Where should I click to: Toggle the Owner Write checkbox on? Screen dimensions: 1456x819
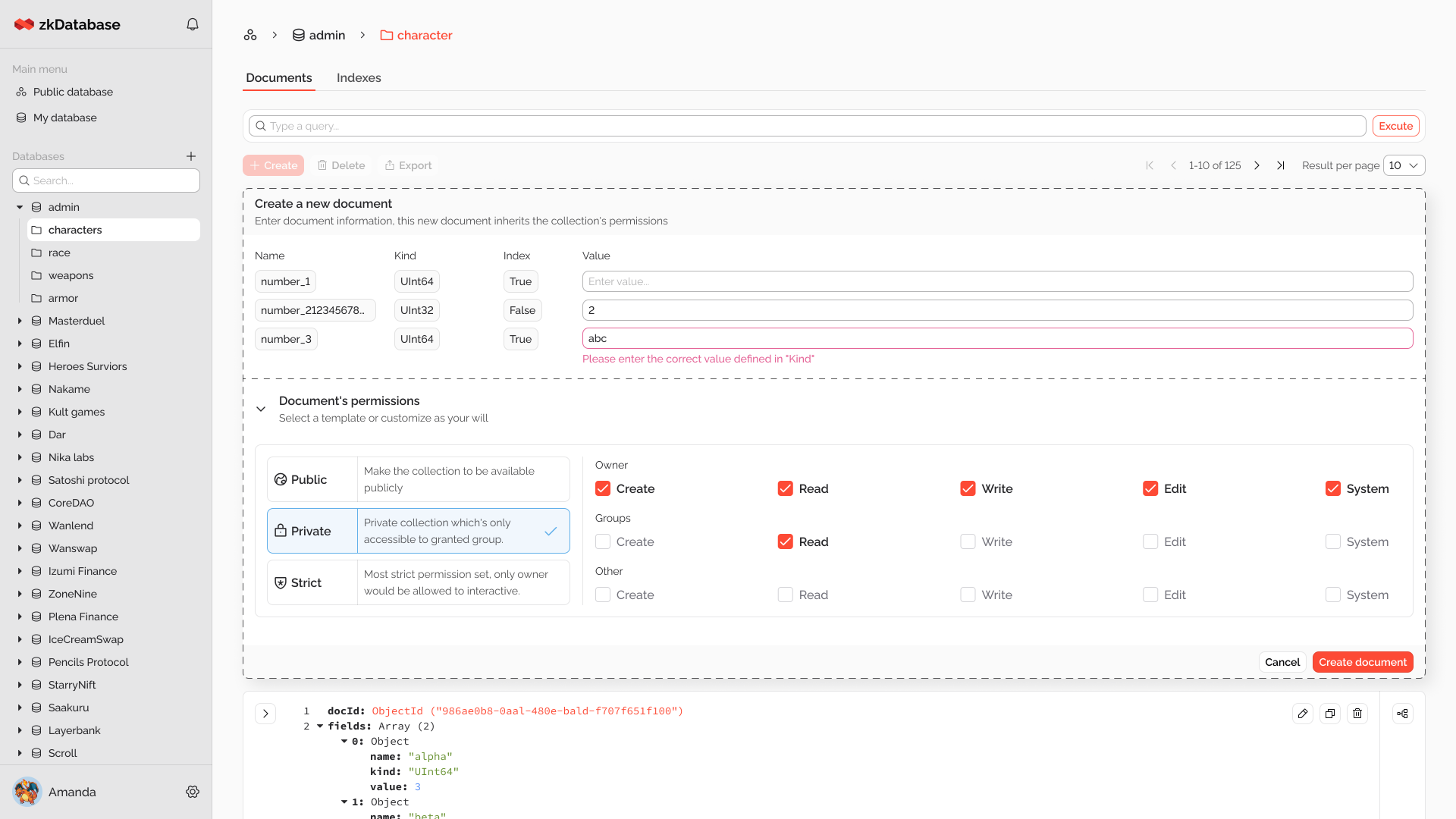968,488
